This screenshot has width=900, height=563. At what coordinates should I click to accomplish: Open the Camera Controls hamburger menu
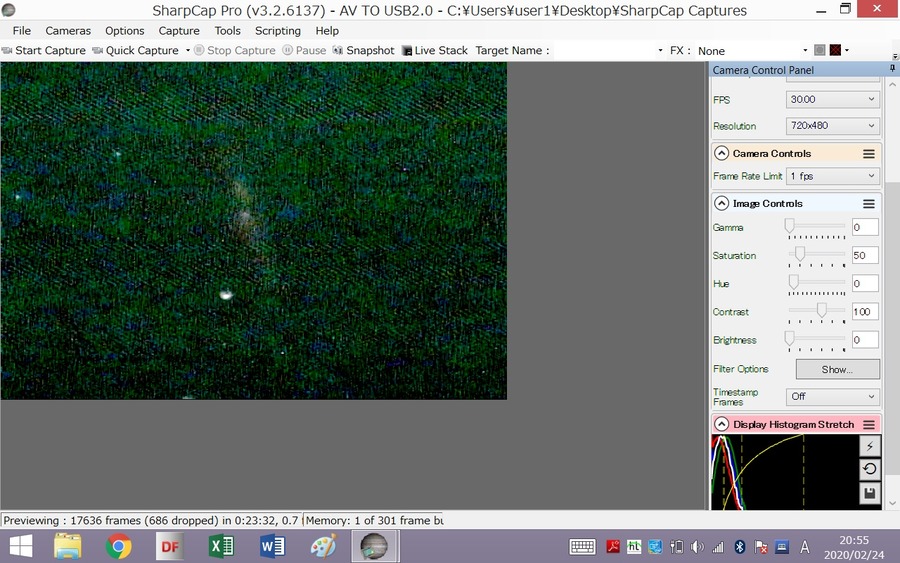click(x=869, y=154)
